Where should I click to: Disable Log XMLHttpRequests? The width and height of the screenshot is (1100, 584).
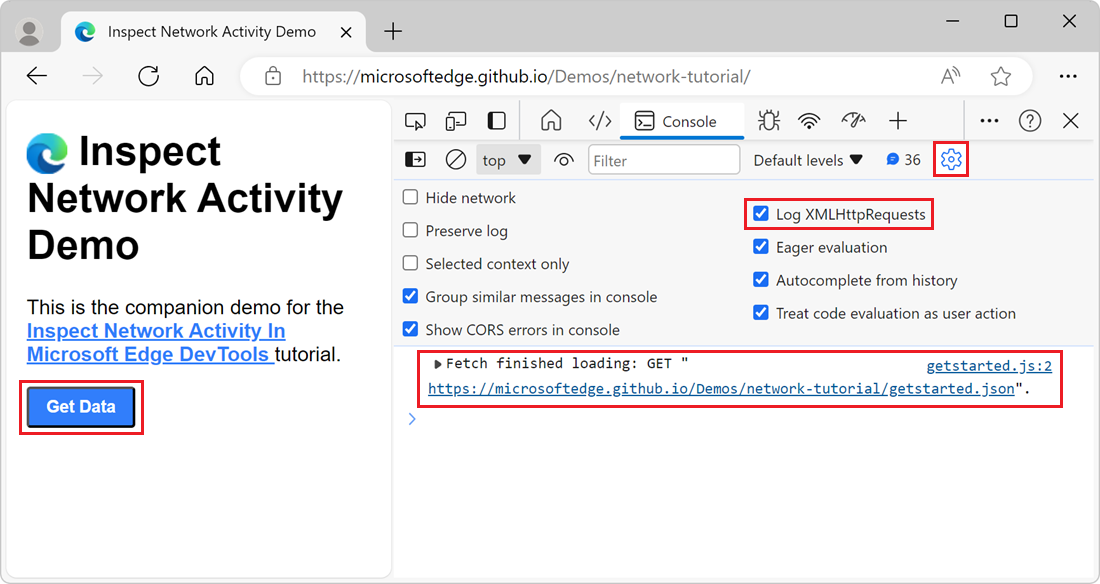[x=762, y=213]
